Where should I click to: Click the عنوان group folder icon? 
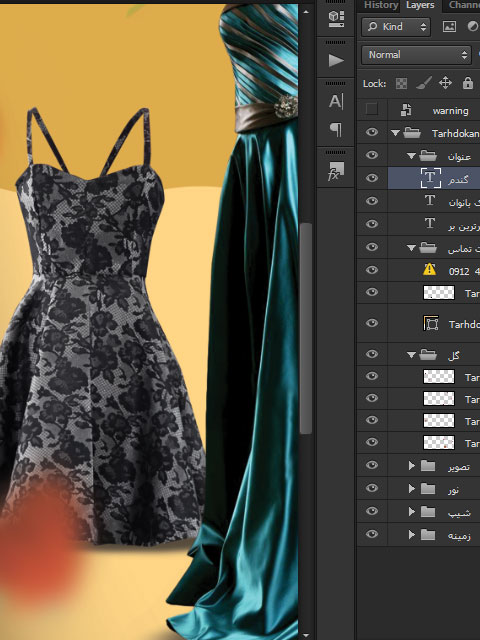[428, 156]
